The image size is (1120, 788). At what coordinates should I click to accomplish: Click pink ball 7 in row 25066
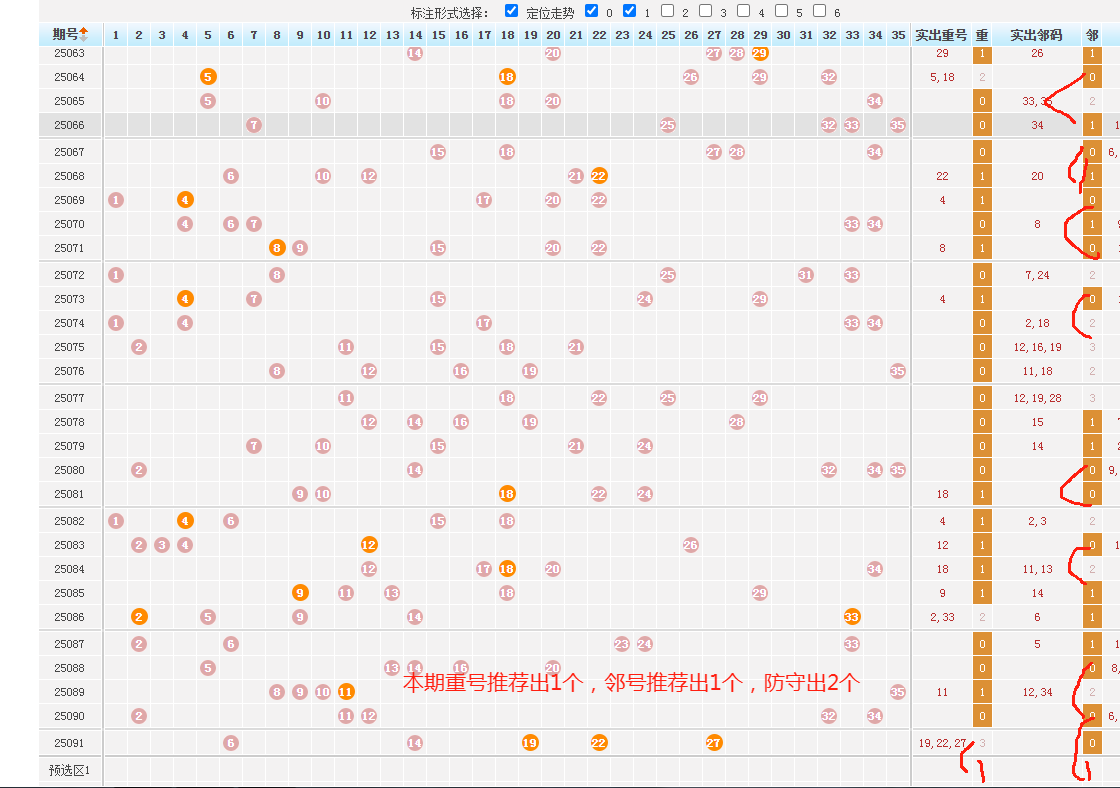tap(254, 125)
